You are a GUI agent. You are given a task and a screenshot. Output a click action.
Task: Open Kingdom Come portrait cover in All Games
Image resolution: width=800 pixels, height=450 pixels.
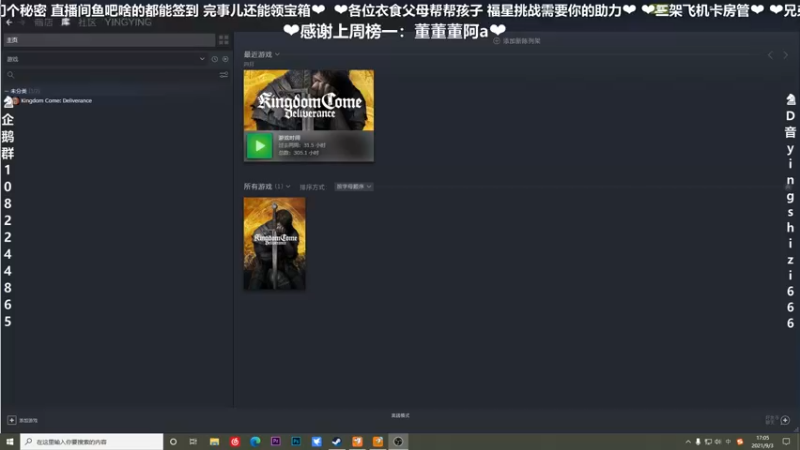274,244
